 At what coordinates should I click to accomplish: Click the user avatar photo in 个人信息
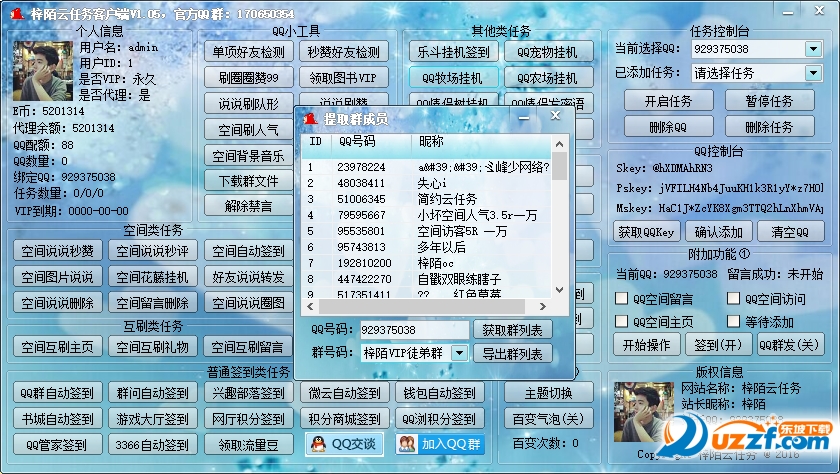pos(41,70)
